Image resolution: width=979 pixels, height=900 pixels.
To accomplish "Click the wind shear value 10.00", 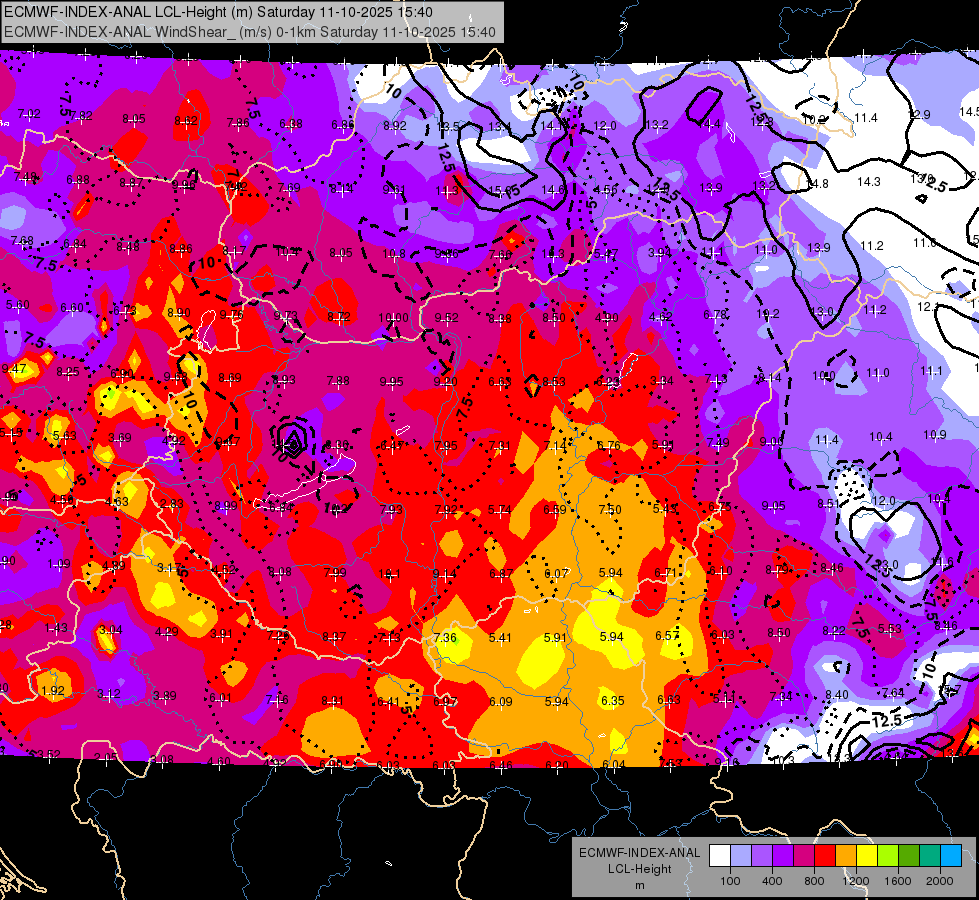I will click(x=393, y=318).
